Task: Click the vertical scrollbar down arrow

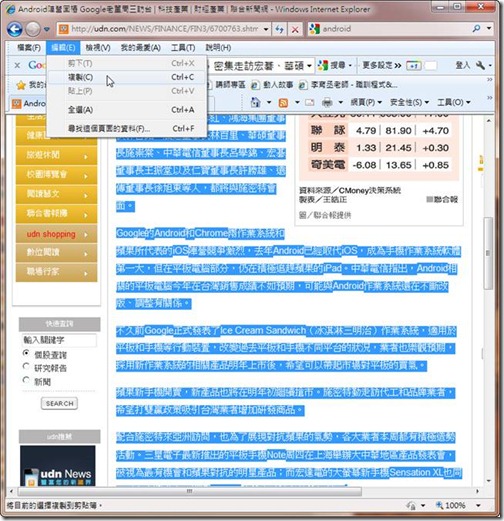Action: (x=489, y=481)
